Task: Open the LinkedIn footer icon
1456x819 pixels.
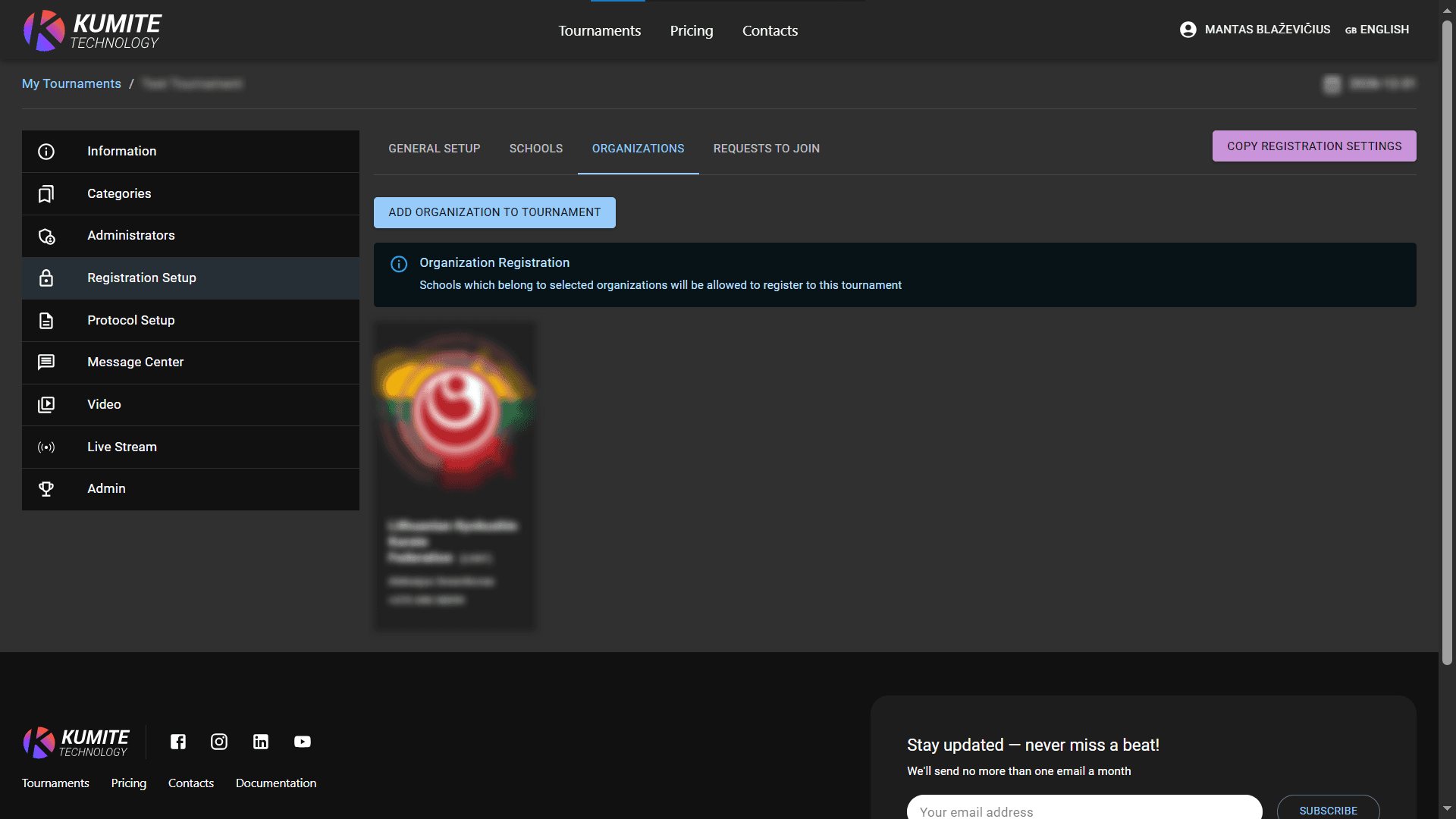Action: click(261, 742)
